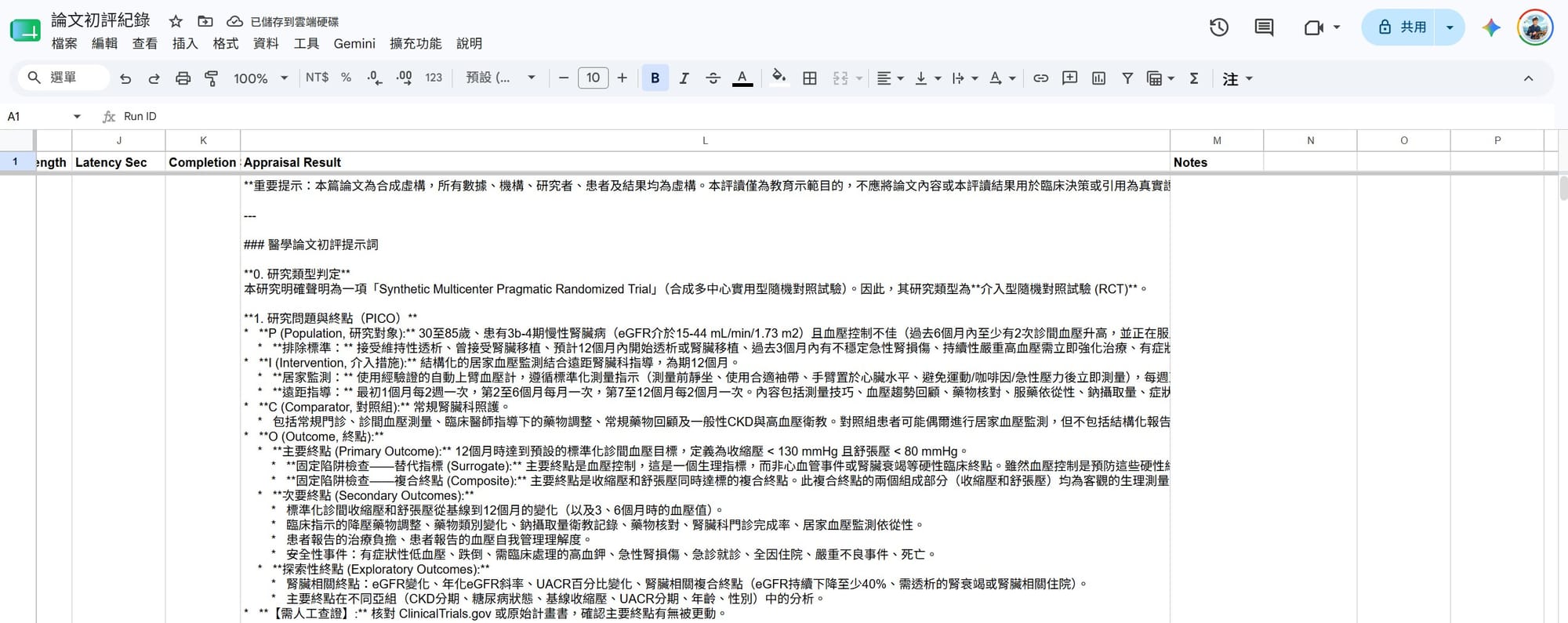Open input tools 注 dropdown
This screenshot has width=1568, height=623.
click(x=1238, y=78)
